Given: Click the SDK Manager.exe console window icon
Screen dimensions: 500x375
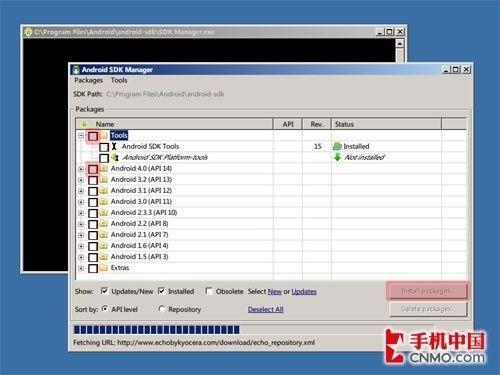Looking at the screenshot, I should (28, 32).
